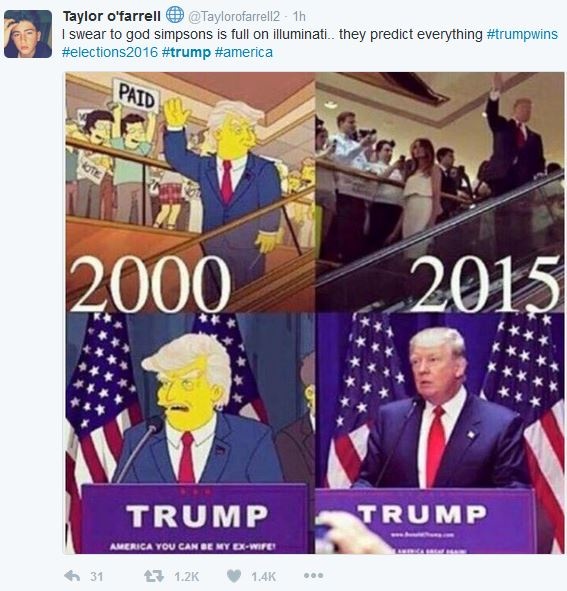Visit the @Taylorofarrell2 handle
The image size is (567, 591).
[x=234, y=16]
